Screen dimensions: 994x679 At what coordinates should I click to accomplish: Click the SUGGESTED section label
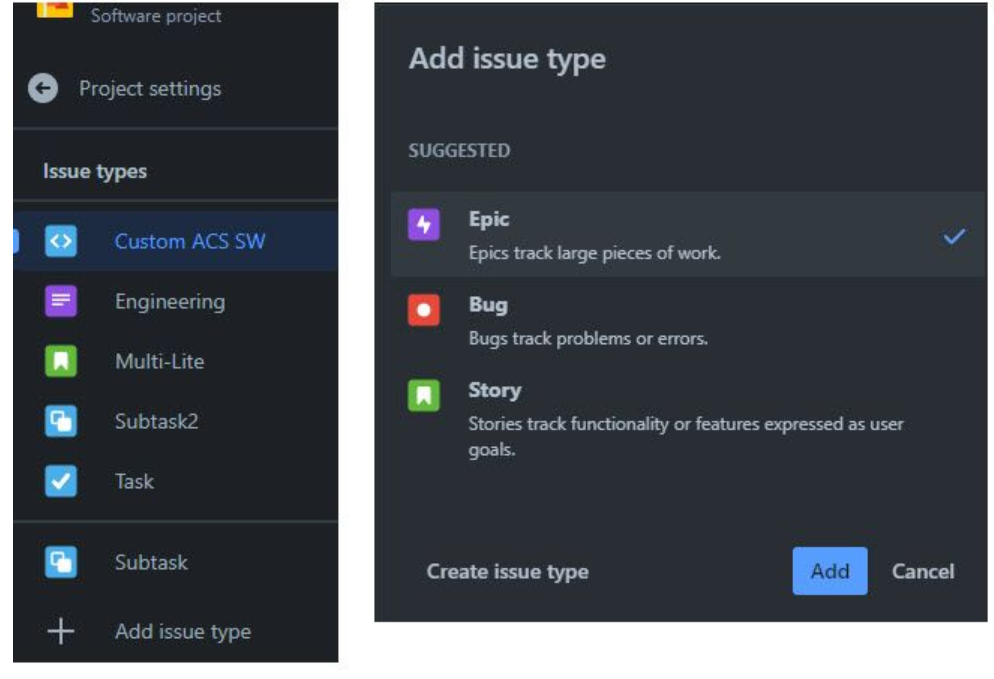[x=459, y=151]
